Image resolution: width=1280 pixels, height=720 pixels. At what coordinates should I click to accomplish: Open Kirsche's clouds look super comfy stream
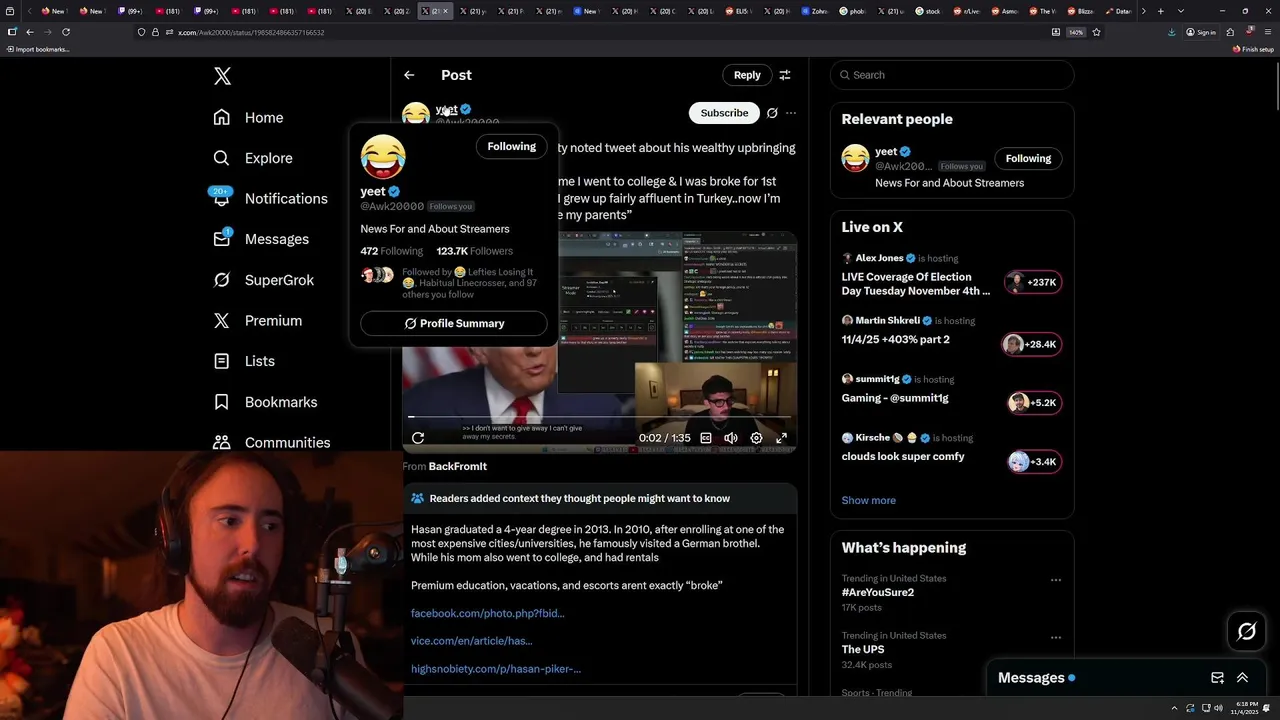coord(903,456)
